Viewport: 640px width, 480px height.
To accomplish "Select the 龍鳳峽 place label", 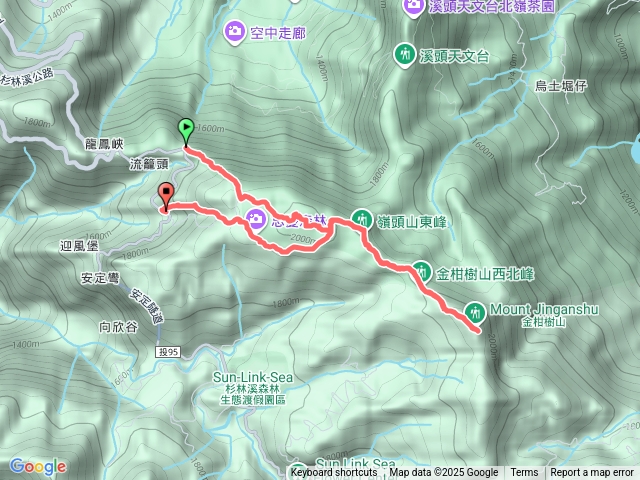I will (104, 144).
